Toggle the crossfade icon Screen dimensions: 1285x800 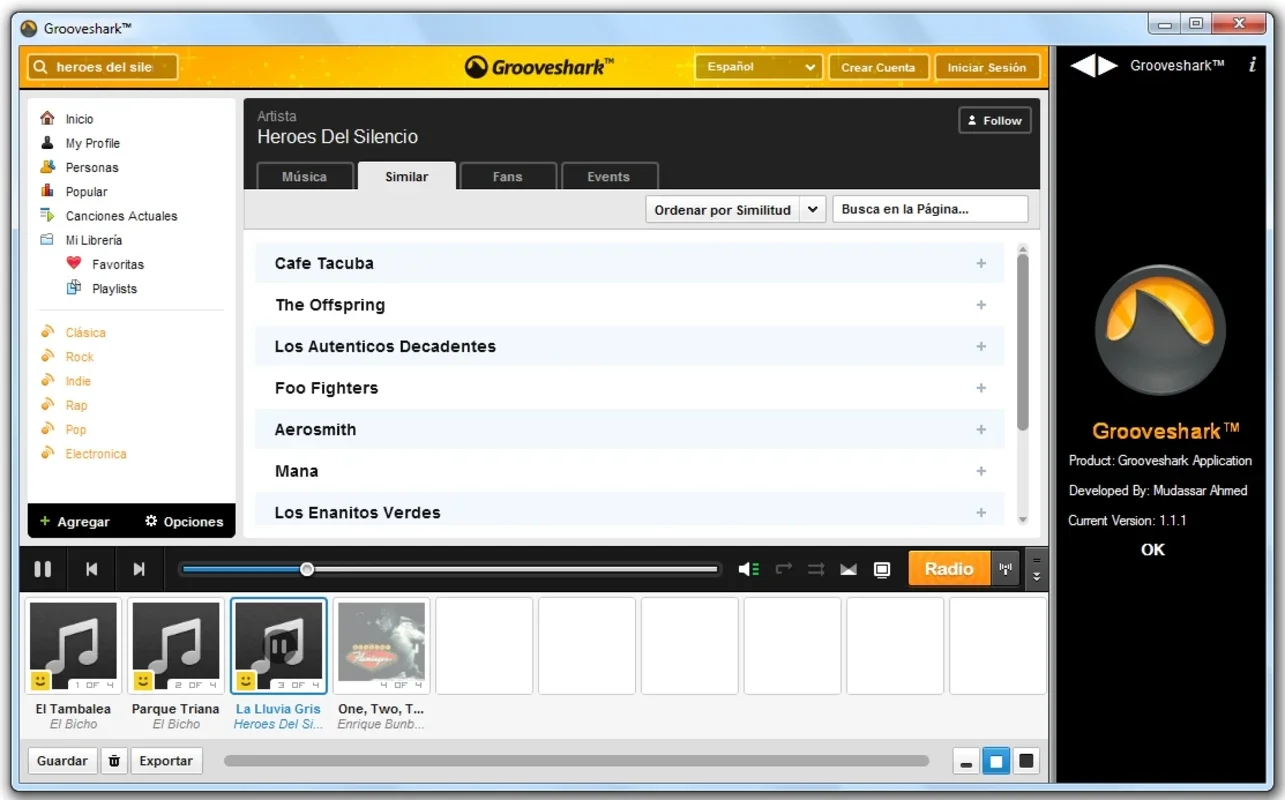pos(848,569)
